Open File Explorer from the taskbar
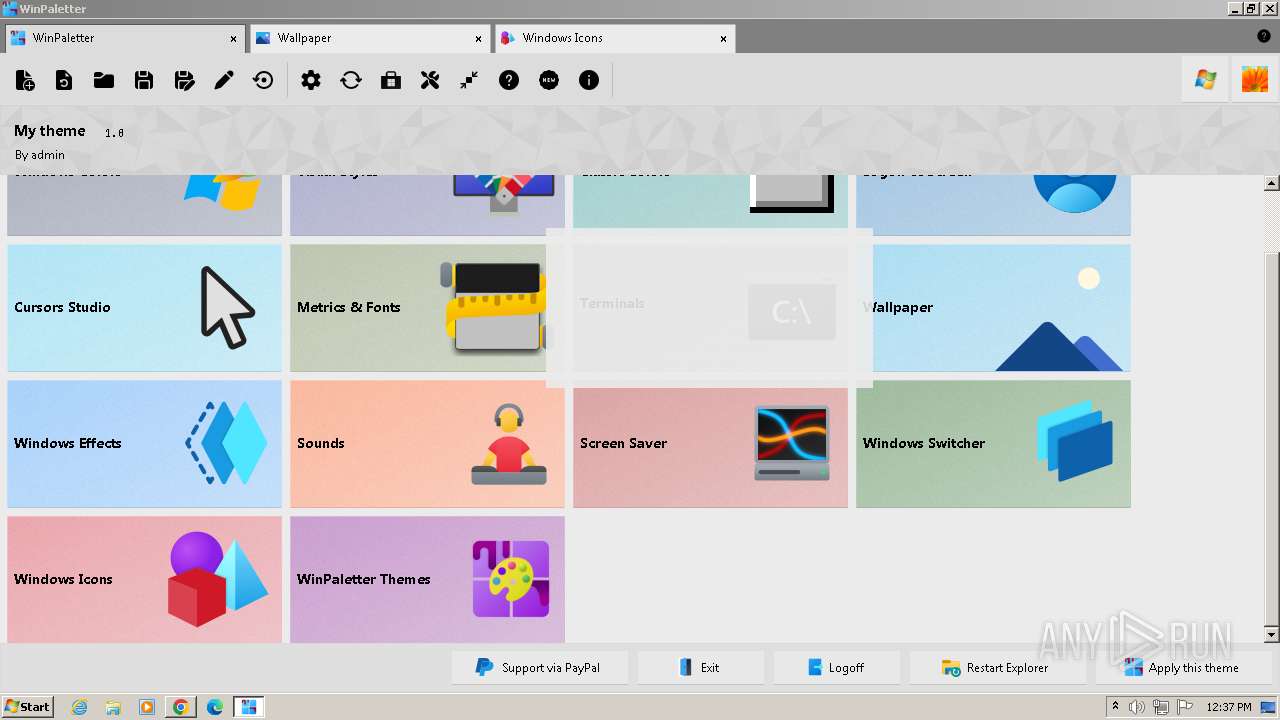1280x720 pixels. pyautogui.click(x=113, y=707)
